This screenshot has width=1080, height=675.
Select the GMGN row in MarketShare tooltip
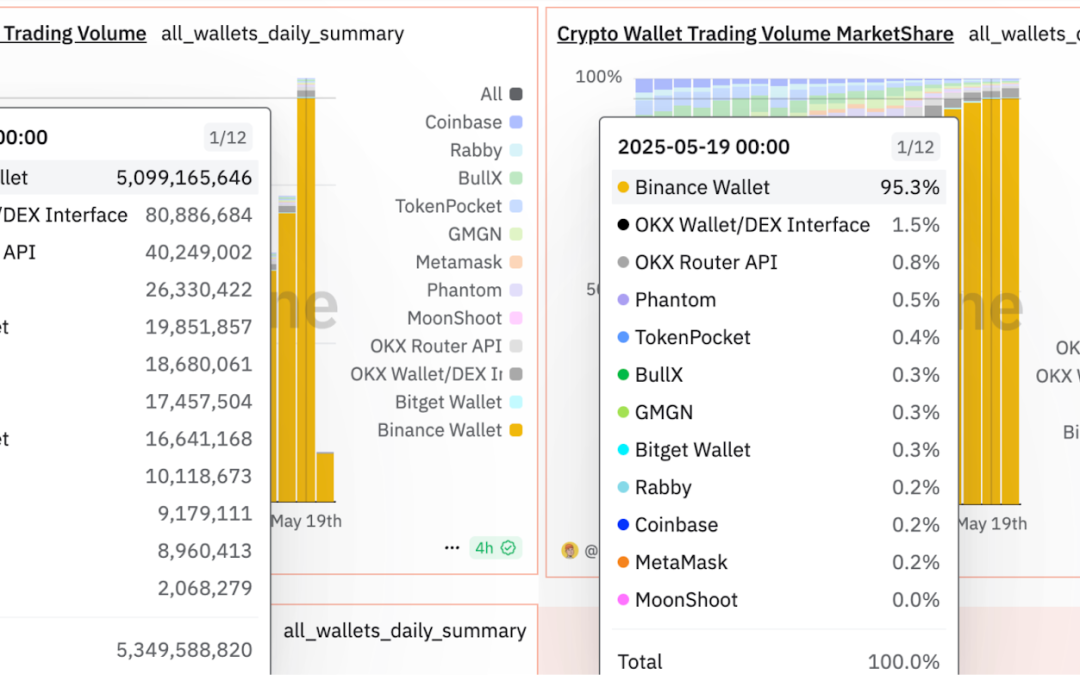coord(779,412)
